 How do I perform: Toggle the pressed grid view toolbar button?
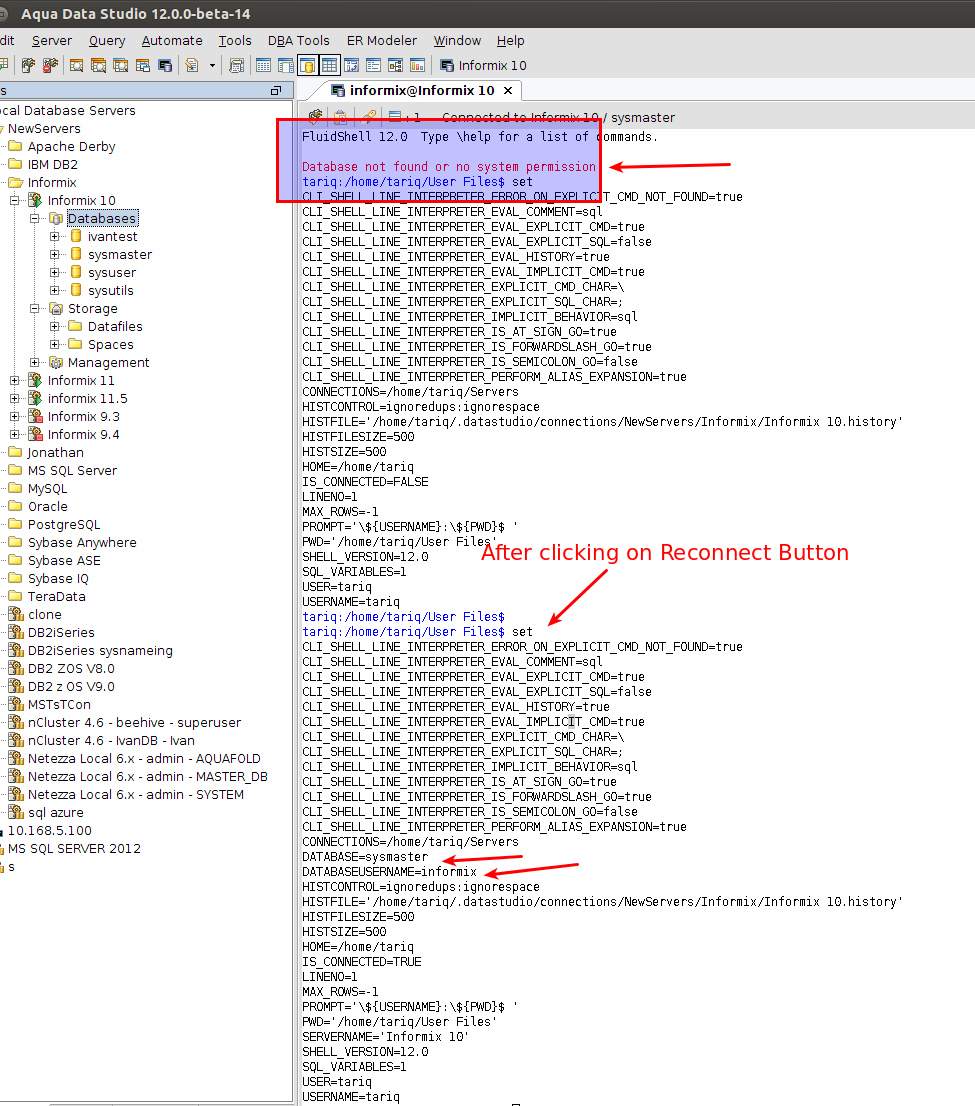tap(329, 66)
